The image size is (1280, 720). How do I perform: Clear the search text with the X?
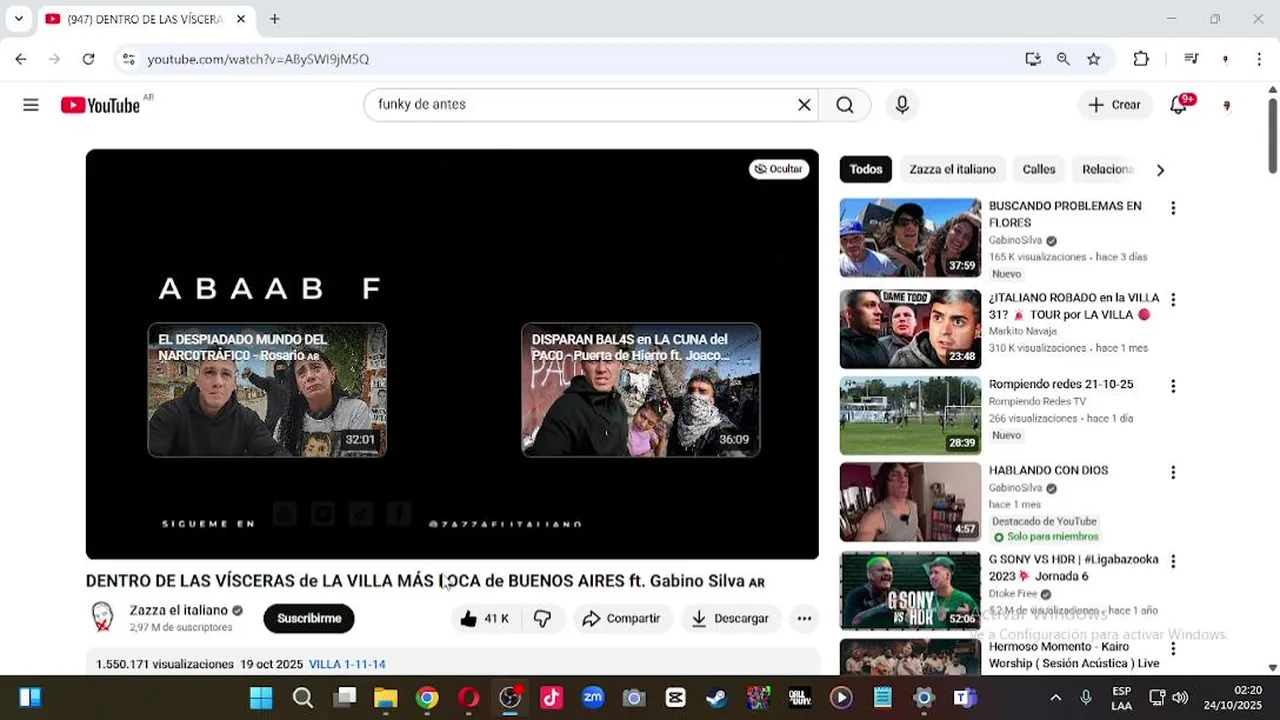pos(804,105)
